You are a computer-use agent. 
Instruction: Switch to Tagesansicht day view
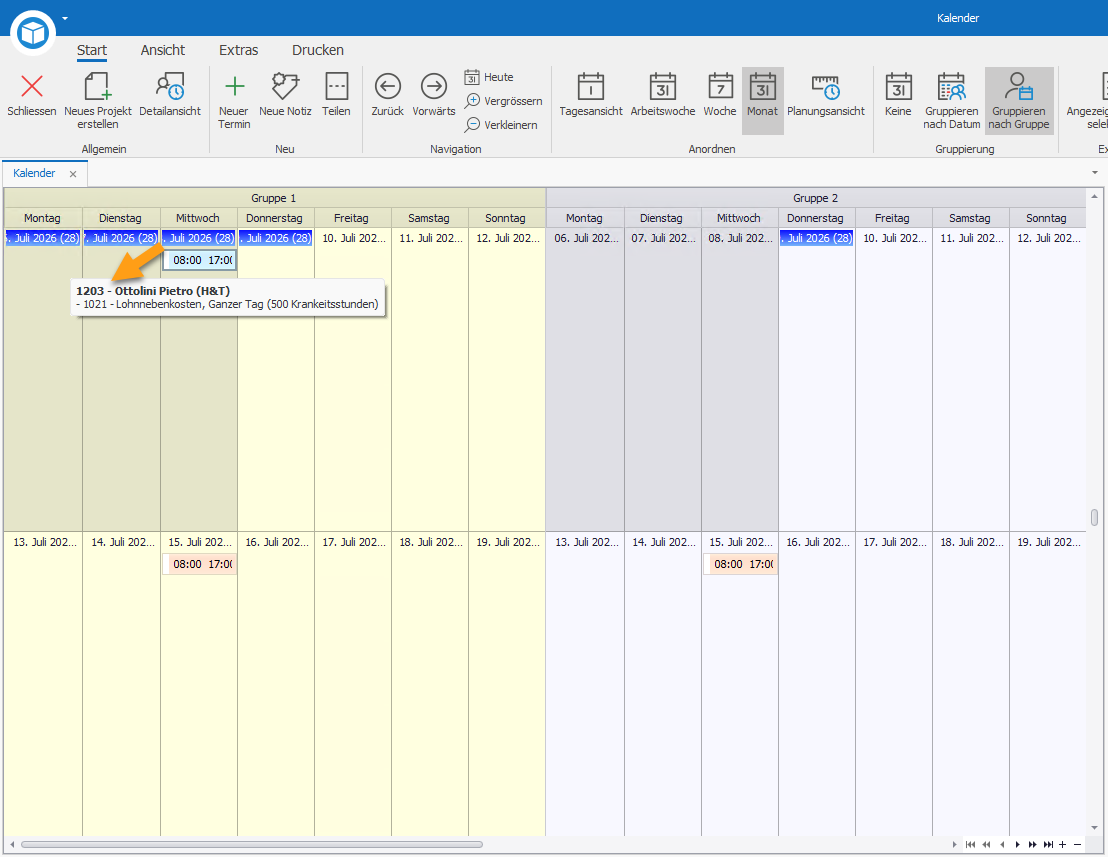point(591,94)
